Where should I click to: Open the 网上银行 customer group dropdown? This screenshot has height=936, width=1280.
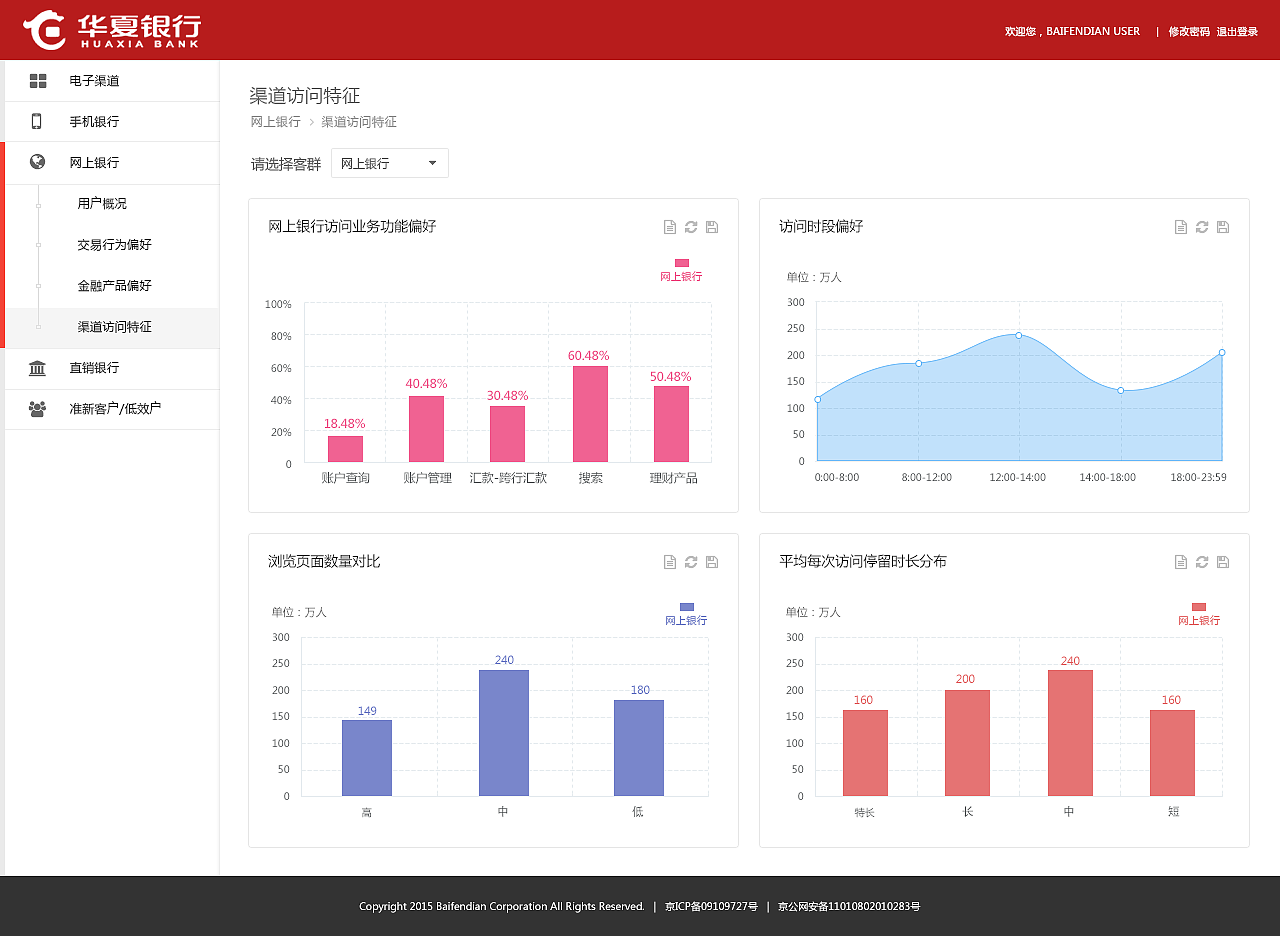click(x=390, y=163)
